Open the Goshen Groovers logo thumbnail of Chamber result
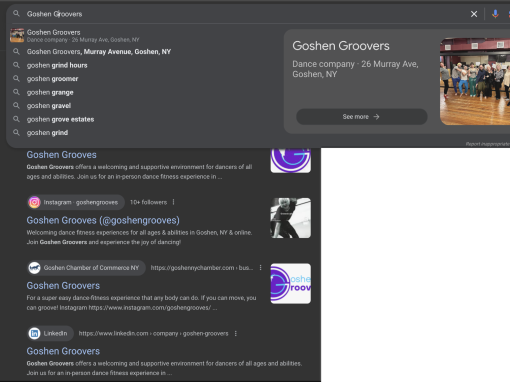 point(291,284)
